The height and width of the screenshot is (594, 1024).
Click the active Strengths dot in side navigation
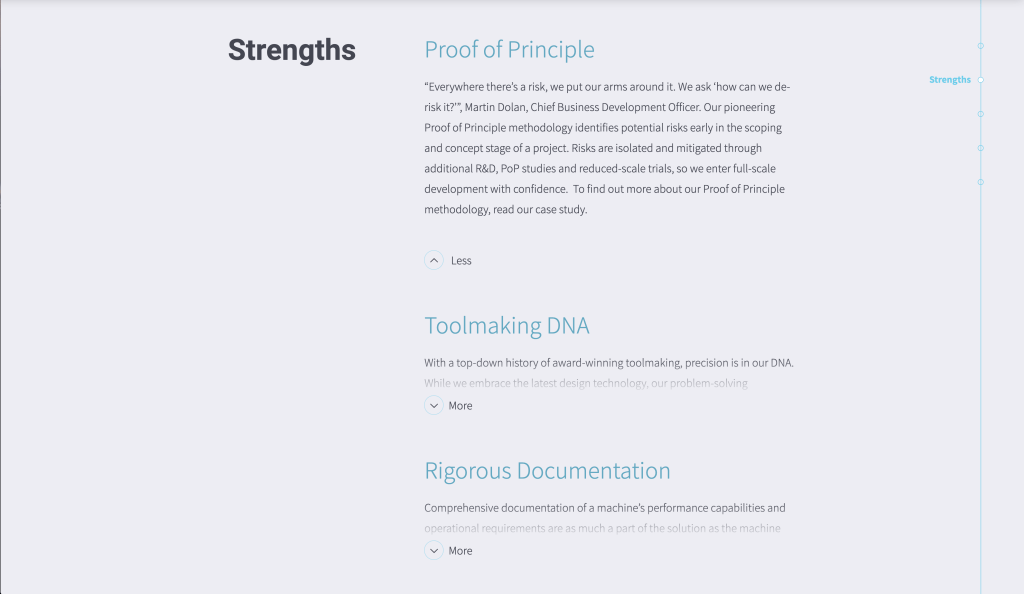(x=980, y=80)
